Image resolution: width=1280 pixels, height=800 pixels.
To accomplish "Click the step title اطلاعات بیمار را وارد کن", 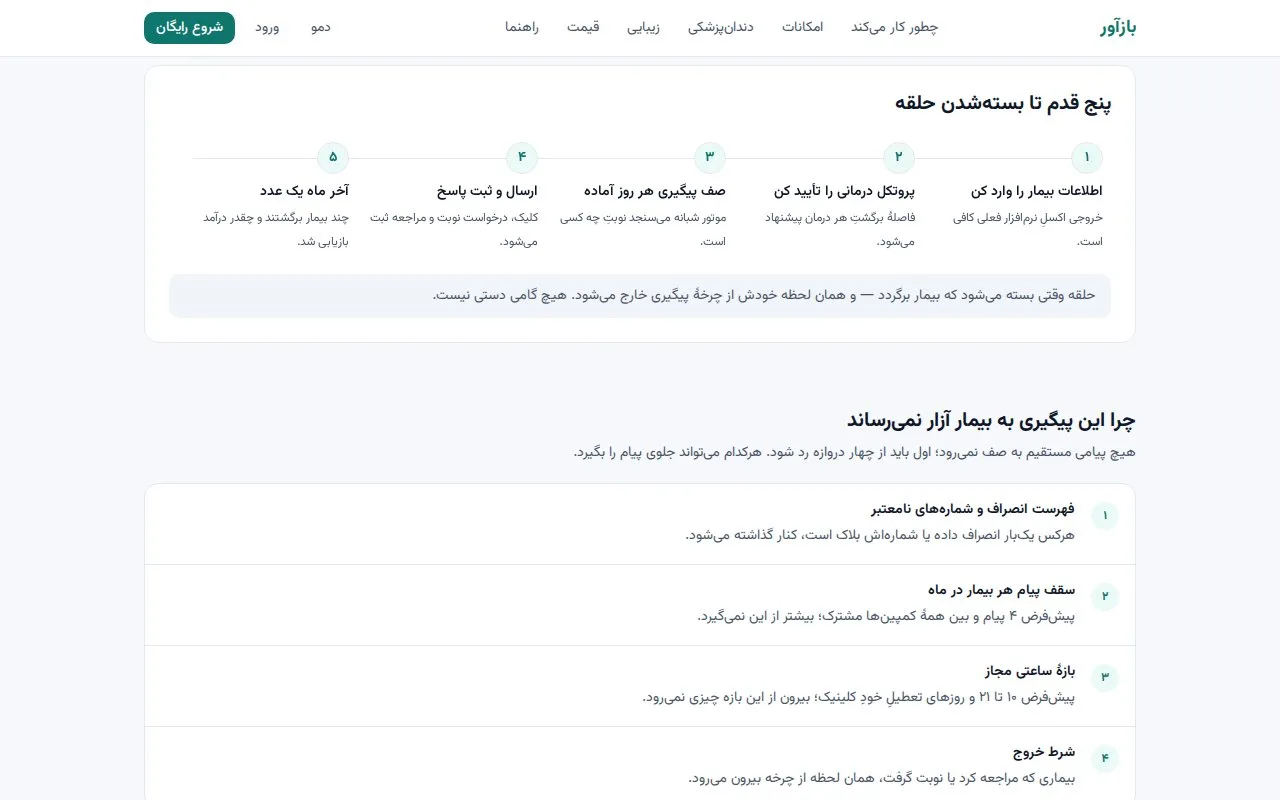I will point(1037,190).
